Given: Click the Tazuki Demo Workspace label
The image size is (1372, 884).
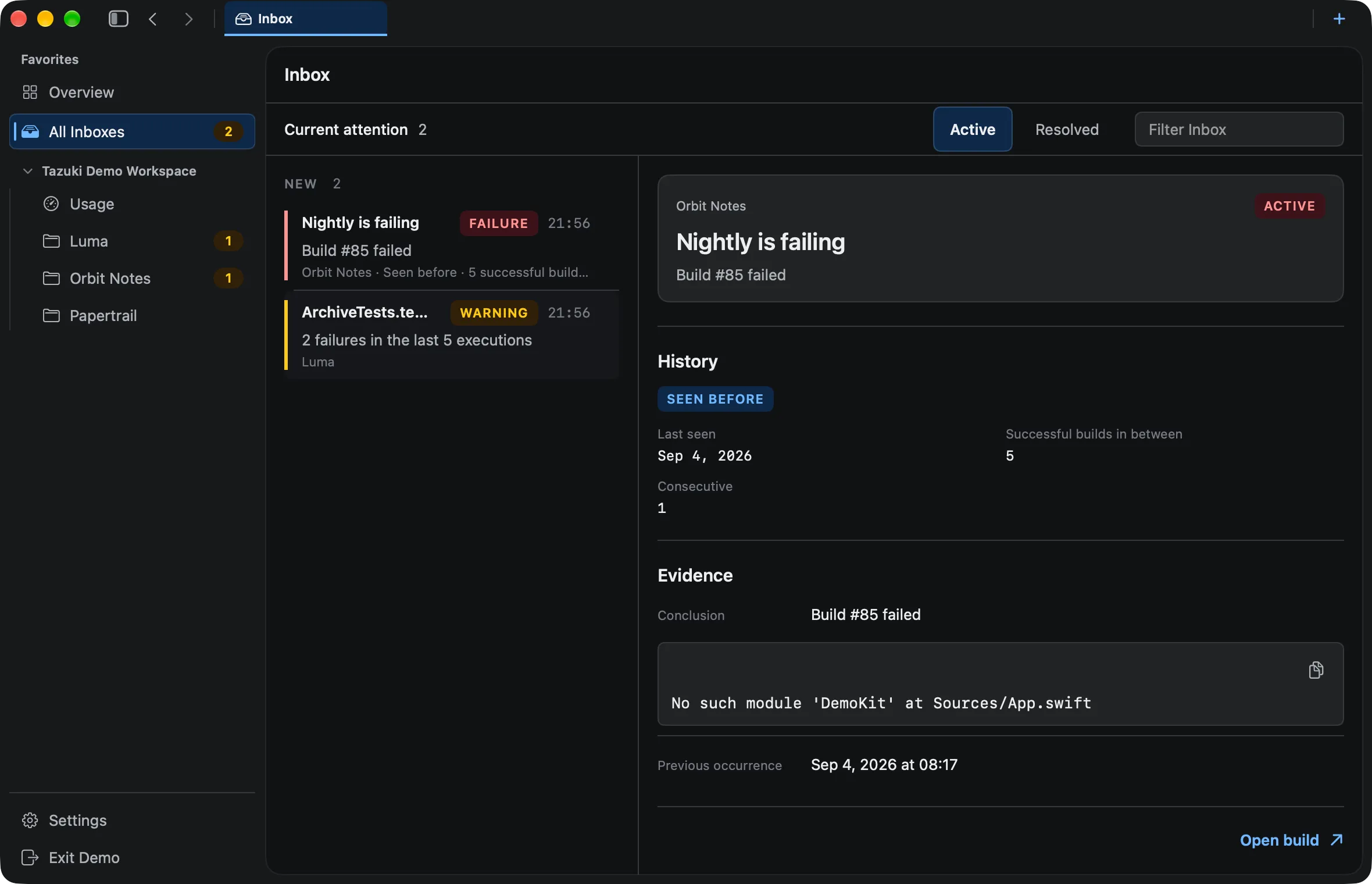Looking at the screenshot, I should pyautogui.click(x=119, y=171).
